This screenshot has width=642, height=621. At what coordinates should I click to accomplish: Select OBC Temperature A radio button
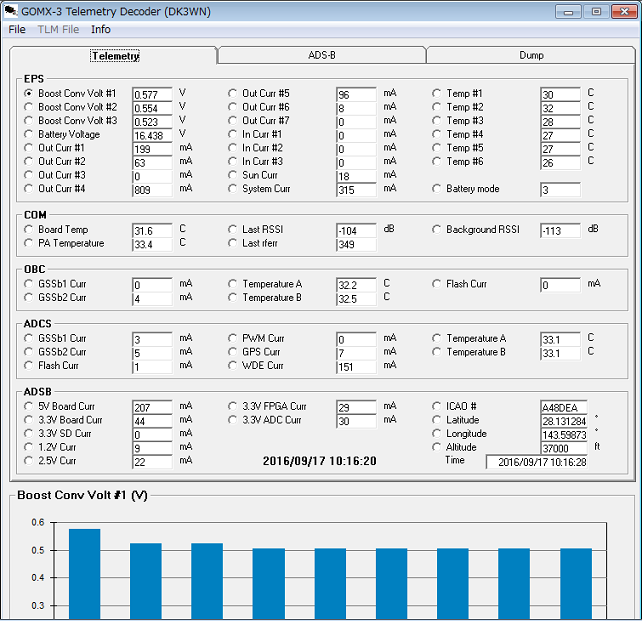(x=232, y=284)
